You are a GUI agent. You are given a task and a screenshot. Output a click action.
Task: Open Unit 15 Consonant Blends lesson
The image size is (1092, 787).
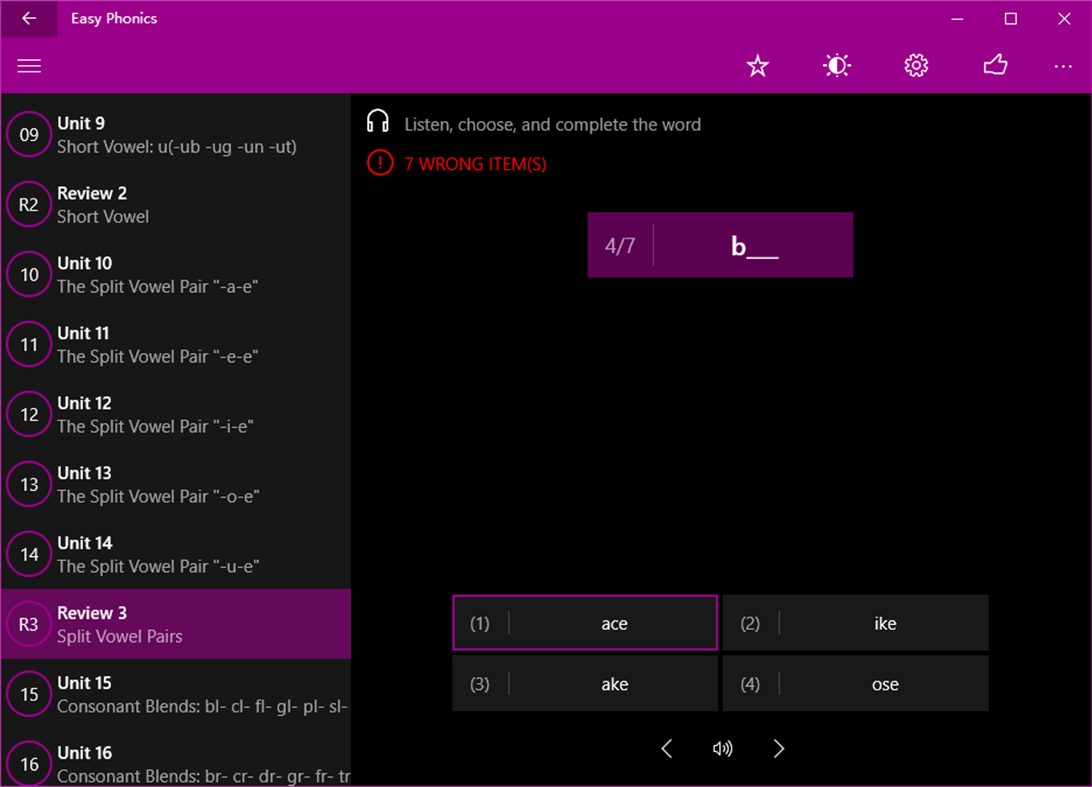point(176,693)
